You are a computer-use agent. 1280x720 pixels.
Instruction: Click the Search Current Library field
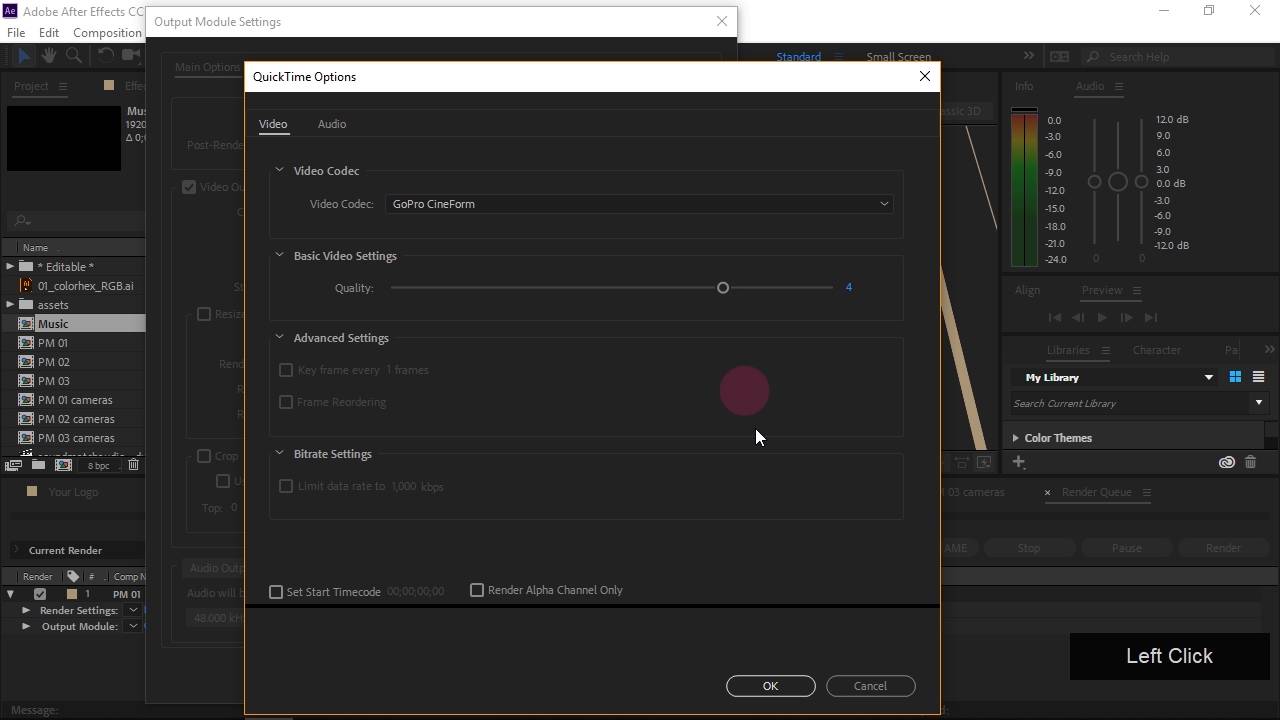[x=1130, y=403]
